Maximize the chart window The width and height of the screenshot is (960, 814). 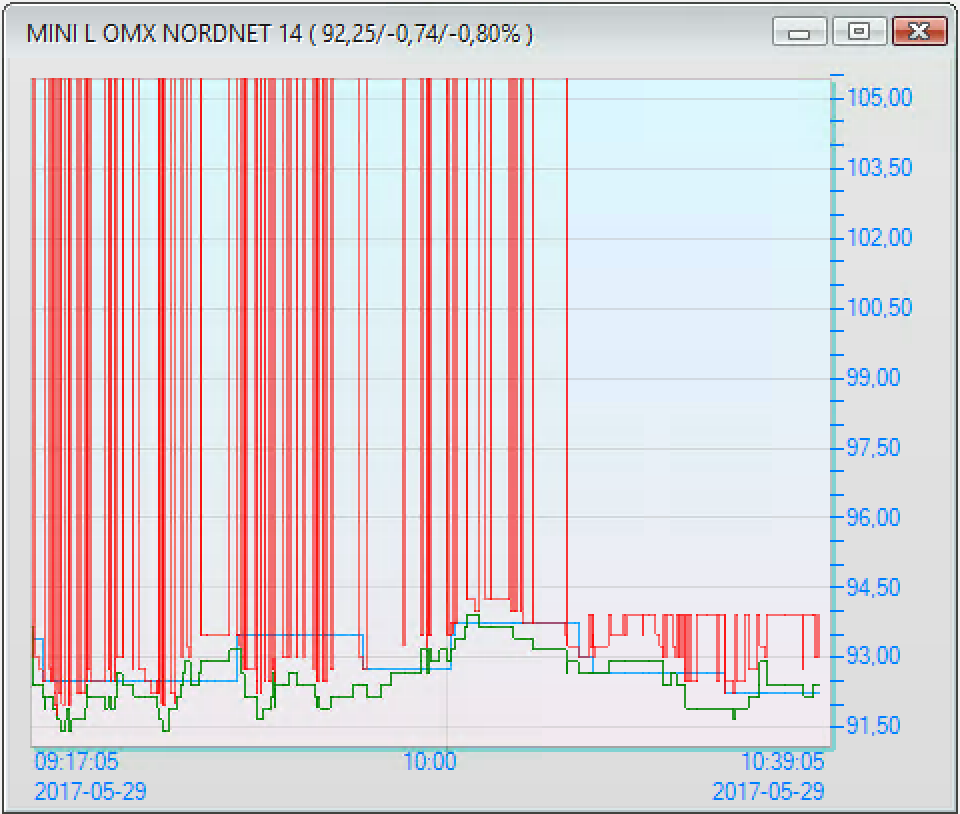pos(858,33)
